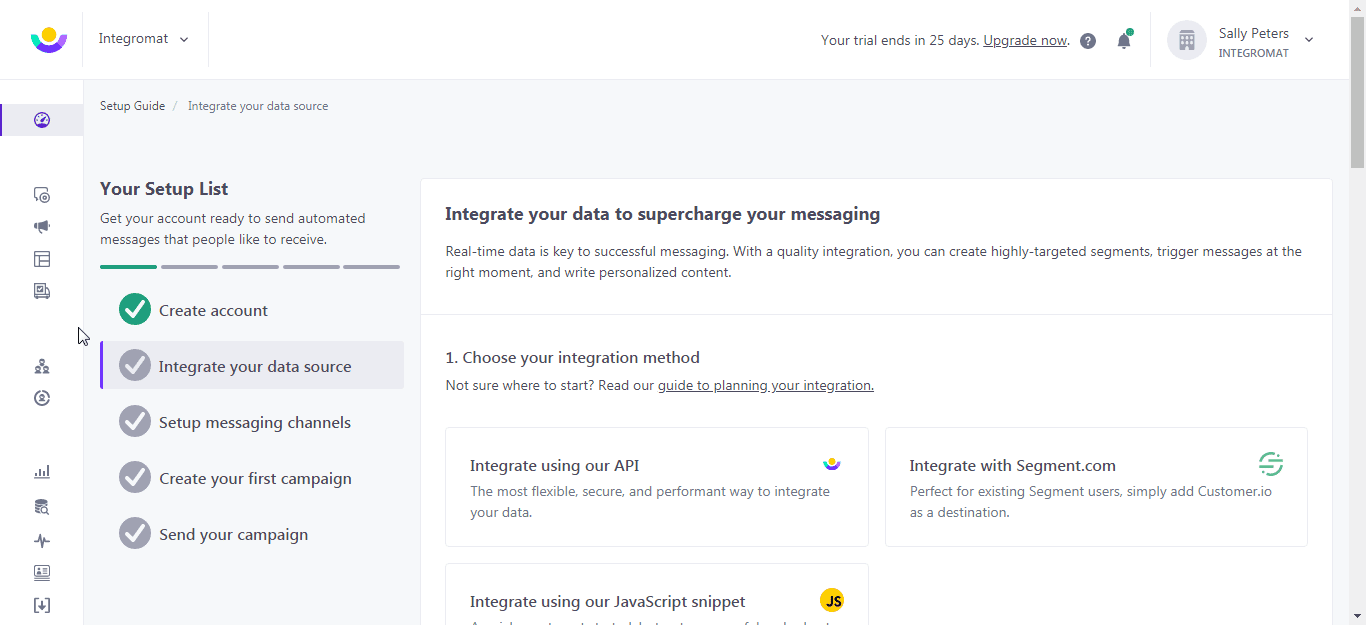Click the activity pulse icon in sidebar
The image size is (1366, 625).
click(x=41, y=541)
